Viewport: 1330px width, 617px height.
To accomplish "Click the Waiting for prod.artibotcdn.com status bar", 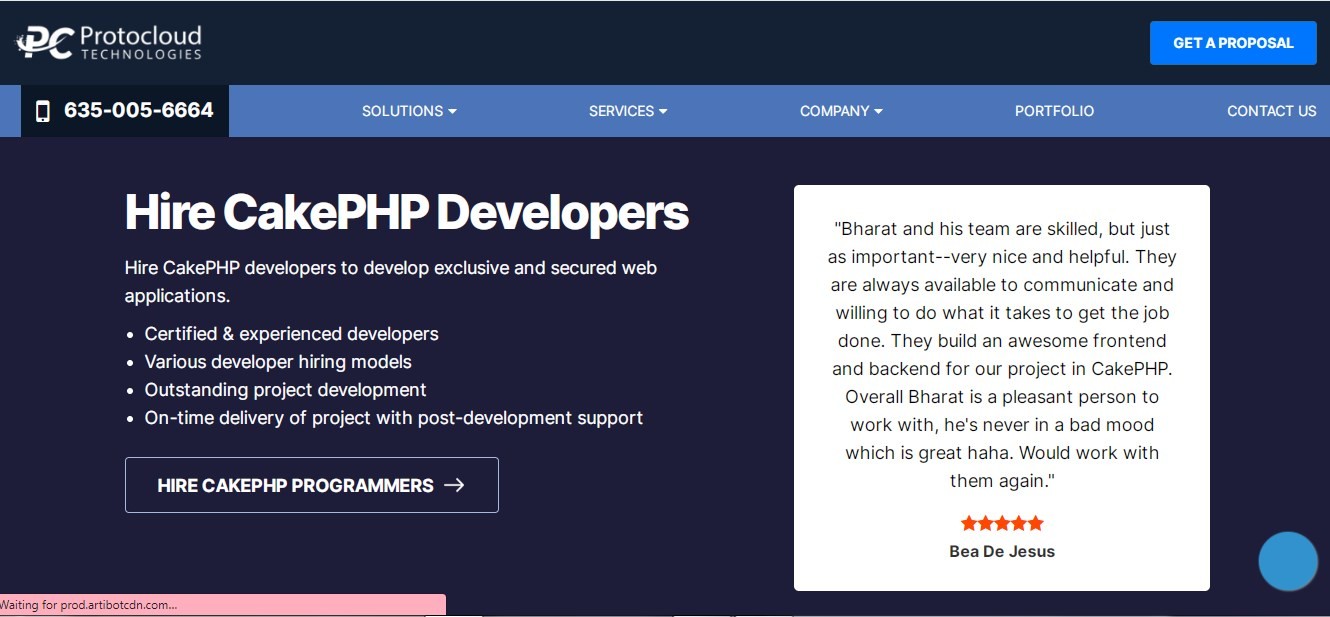I will [x=222, y=605].
